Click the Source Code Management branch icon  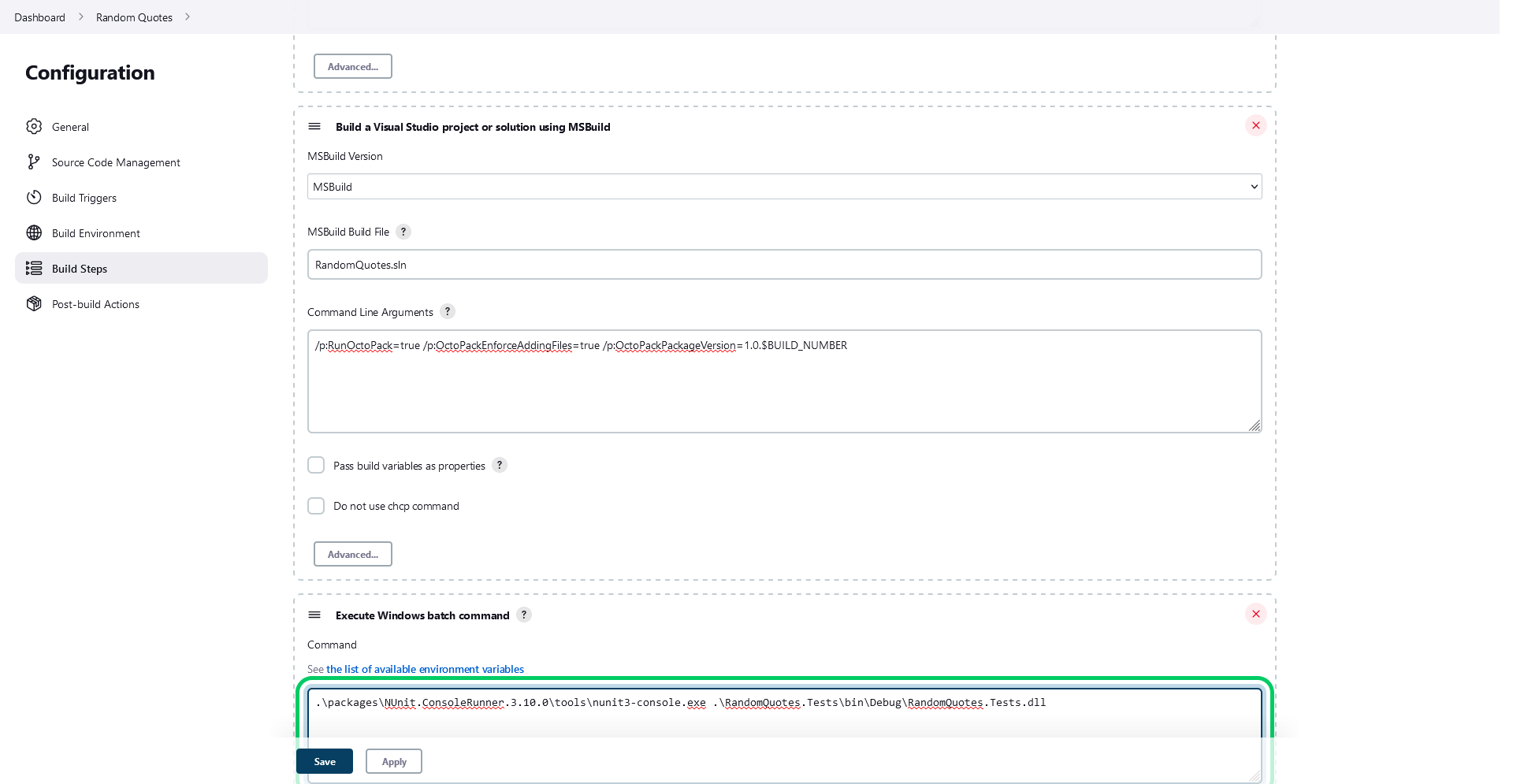(34, 162)
